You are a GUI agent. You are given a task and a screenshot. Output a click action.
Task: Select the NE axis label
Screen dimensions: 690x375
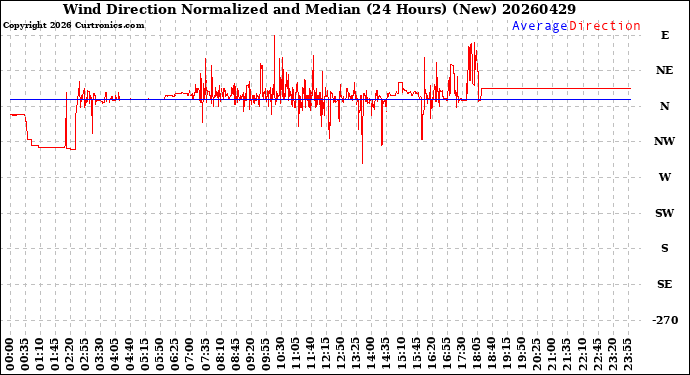point(664,70)
